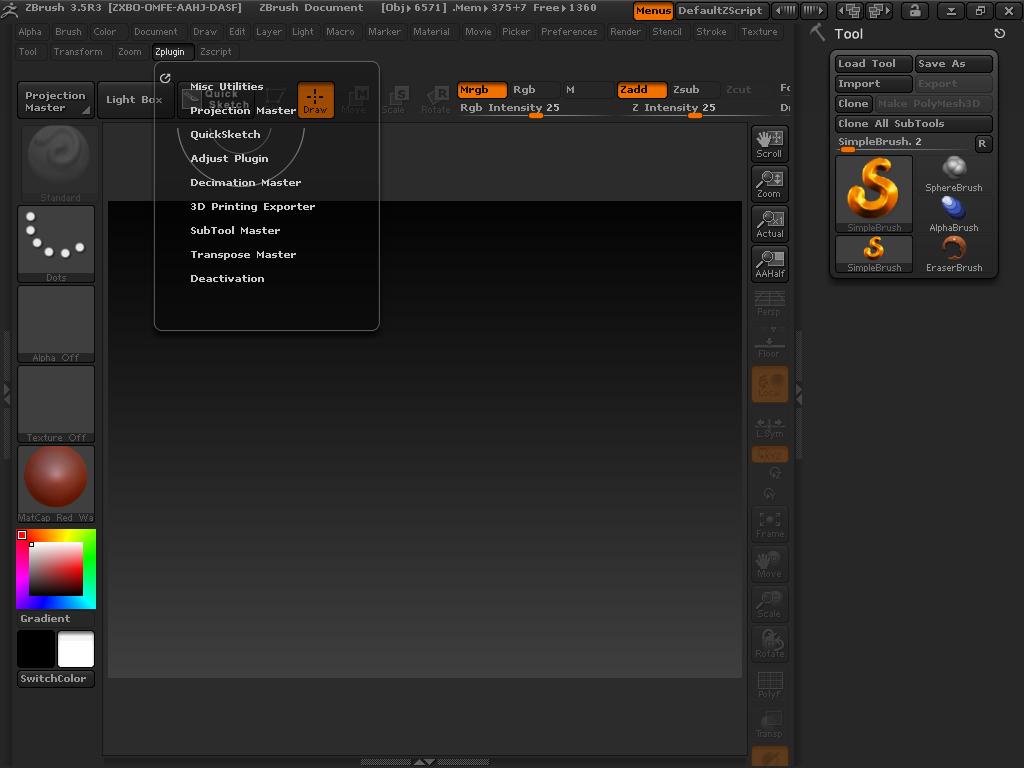Image resolution: width=1024 pixels, height=768 pixels.
Task: Activate the Draw mode button
Action: coord(315,100)
